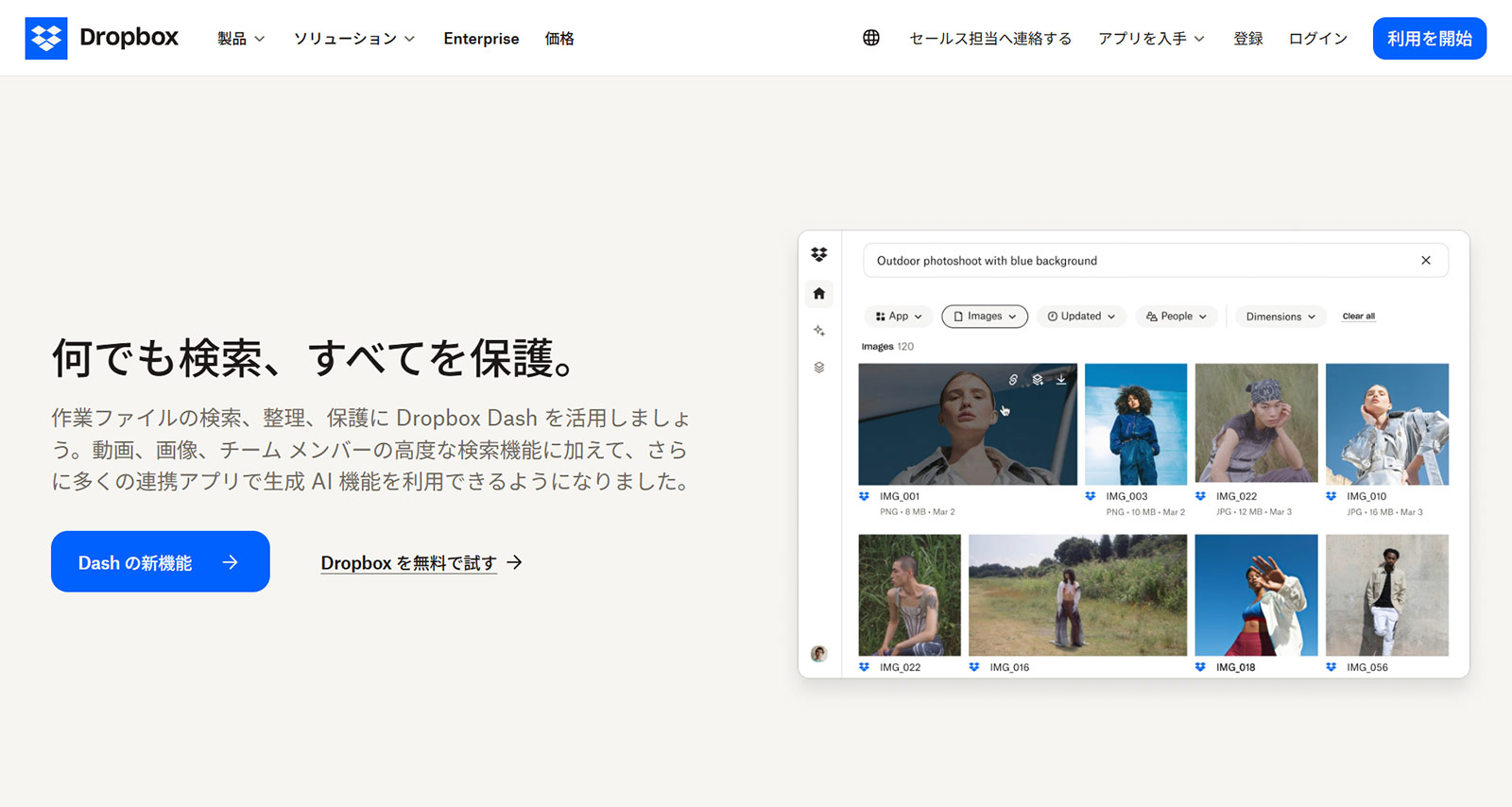Click the JPG • 16 MB • Mar 3 text
Image resolution: width=1512 pixels, height=807 pixels.
1384,512
